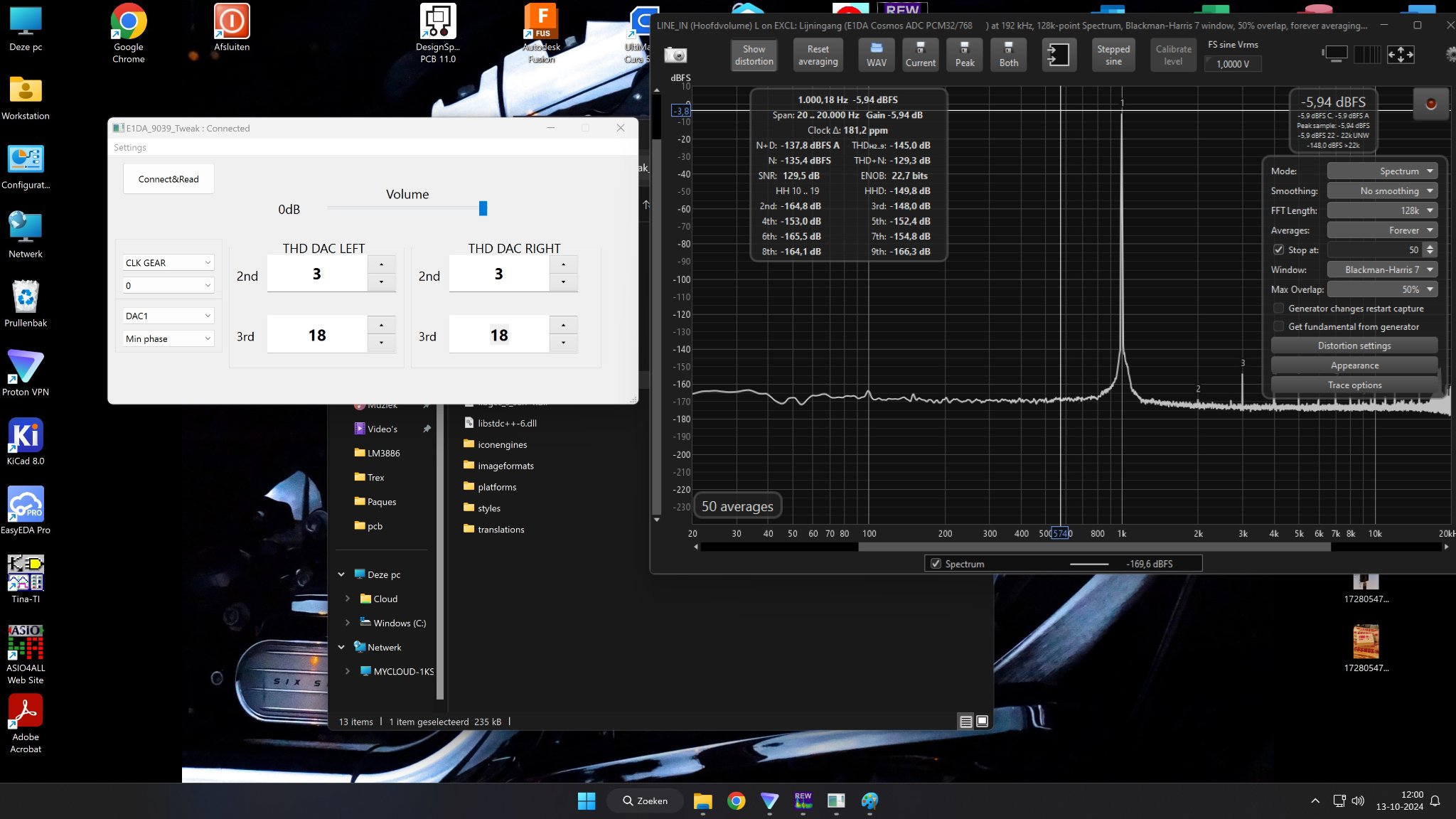The image size is (1456, 819).
Task: Expand Windows (C:) in Explorer tree
Action: 347,623
